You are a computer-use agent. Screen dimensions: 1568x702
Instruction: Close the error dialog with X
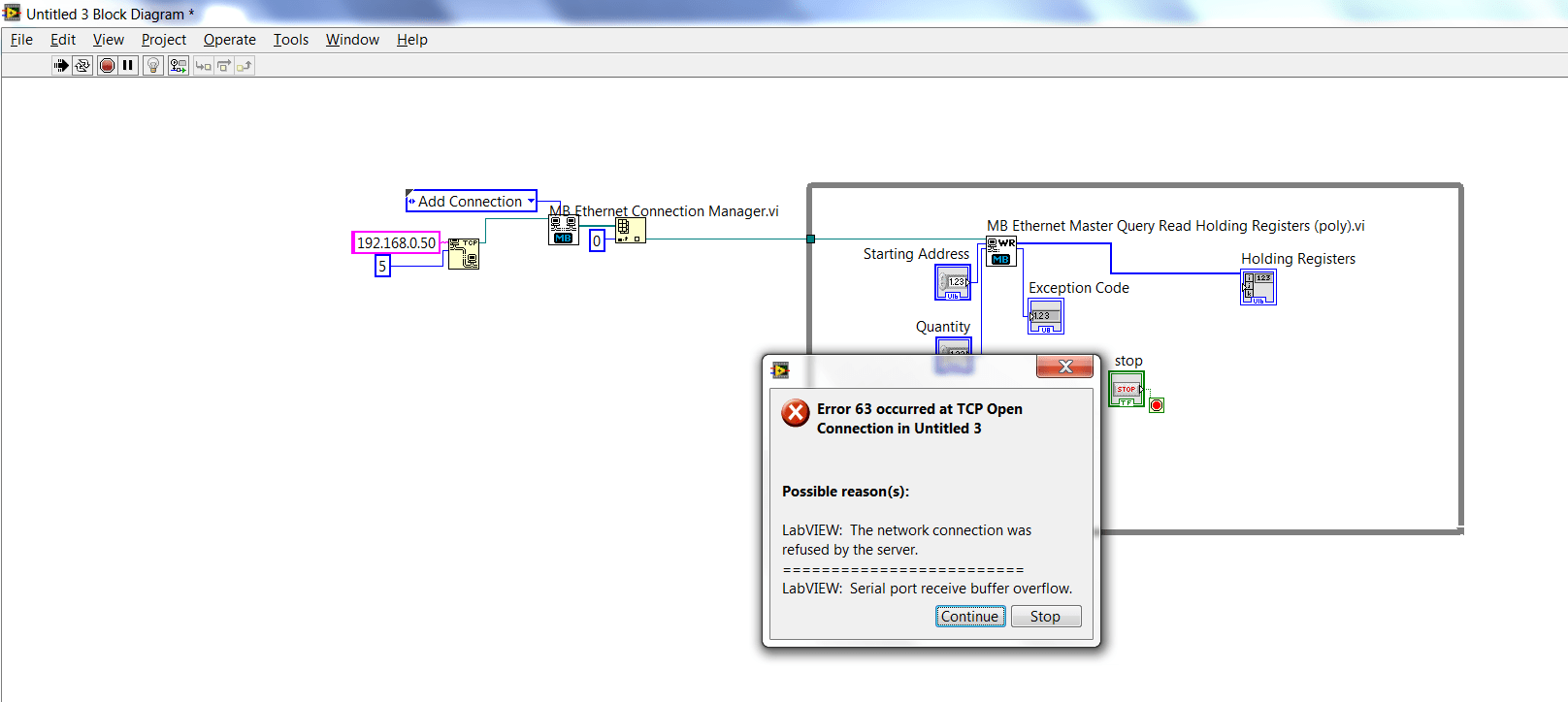pos(1065,367)
